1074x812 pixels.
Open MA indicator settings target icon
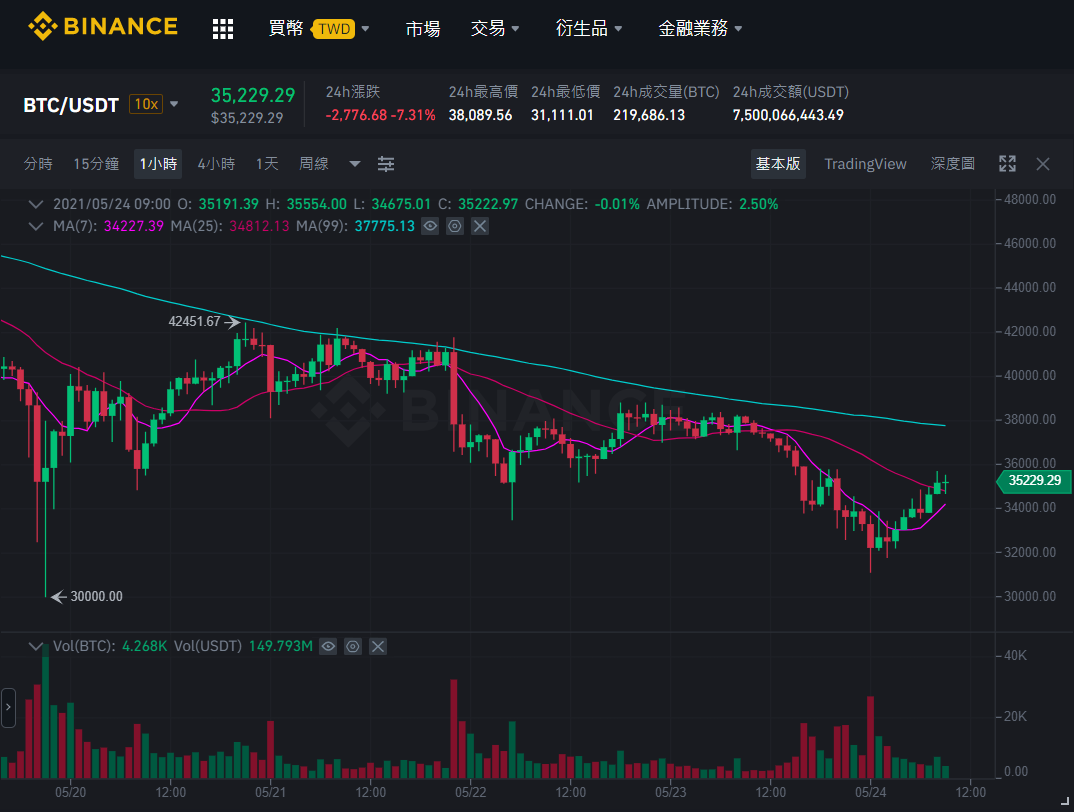[455, 226]
